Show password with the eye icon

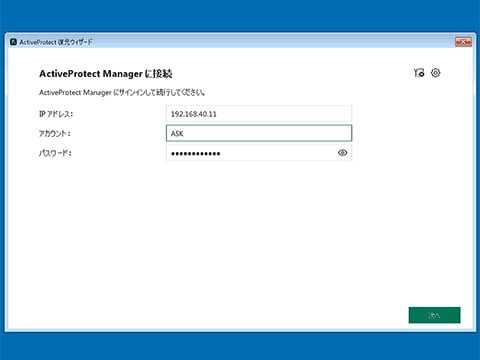click(342, 153)
